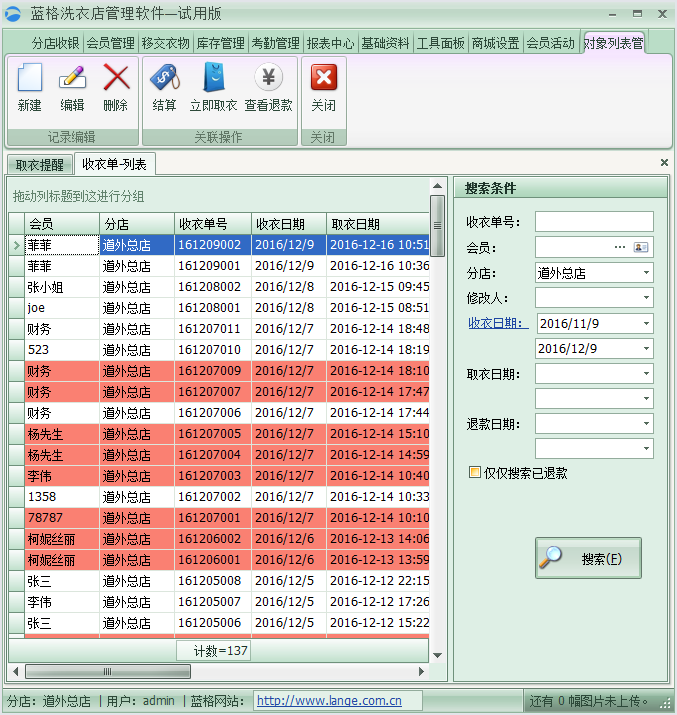Viewport: 677px width, 715px height.
Task: Expand the 分店 dropdown showing 道外总店
Action: click(645, 273)
